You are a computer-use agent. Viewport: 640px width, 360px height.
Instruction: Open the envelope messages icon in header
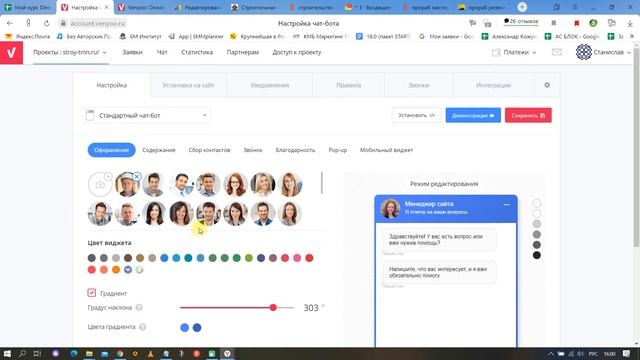coord(557,52)
